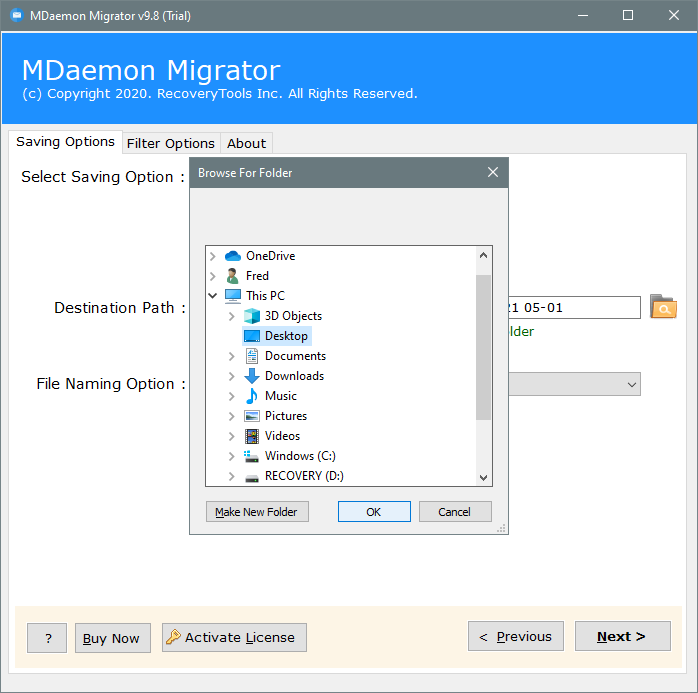
Task: Click the Pictures image icon
Action: coord(252,416)
